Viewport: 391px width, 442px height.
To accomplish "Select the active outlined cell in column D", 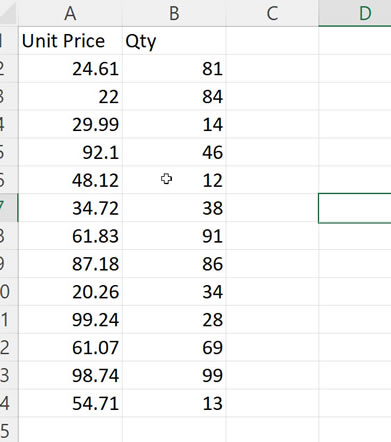I will (355, 208).
